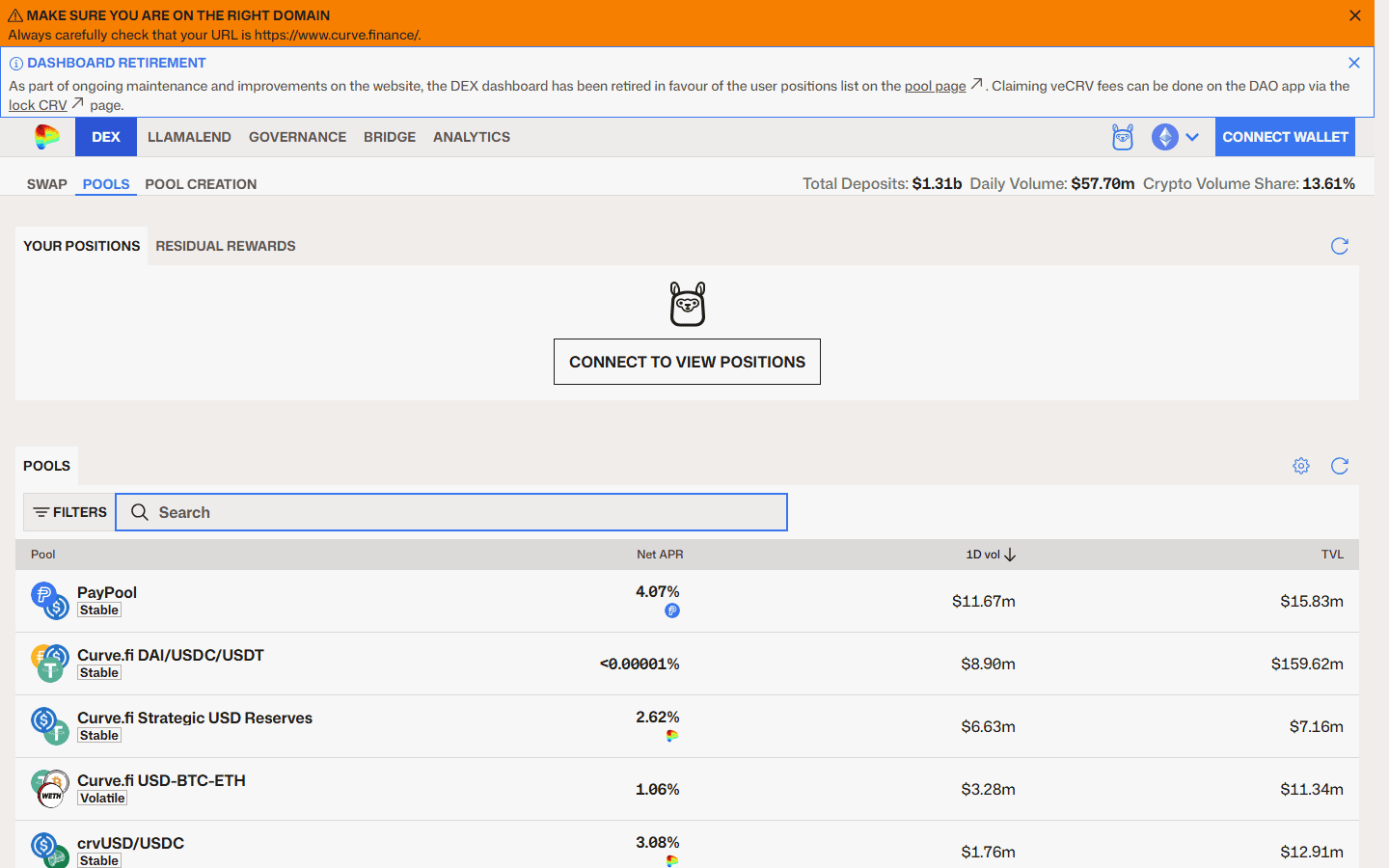Select the SWAP tab

pos(47,184)
